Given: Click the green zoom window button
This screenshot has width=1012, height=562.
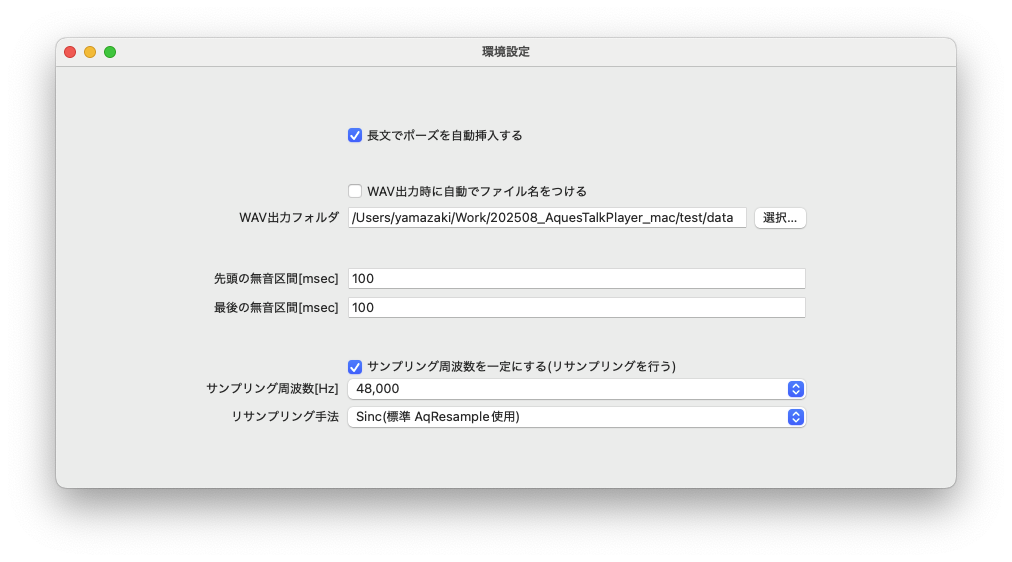Looking at the screenshot, I should (x=110, y=52).
